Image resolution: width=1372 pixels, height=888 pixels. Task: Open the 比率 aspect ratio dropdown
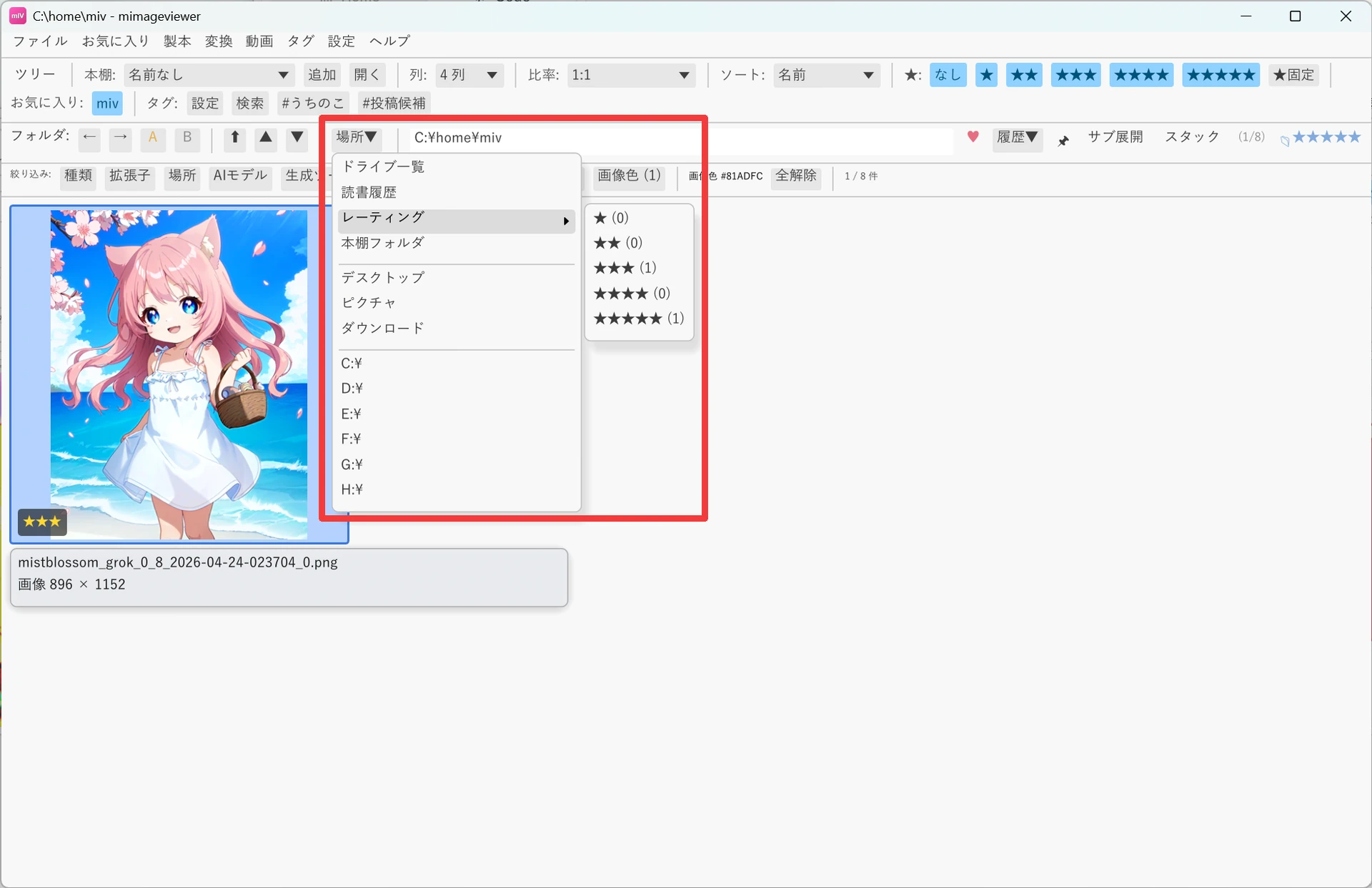(632, 75)
